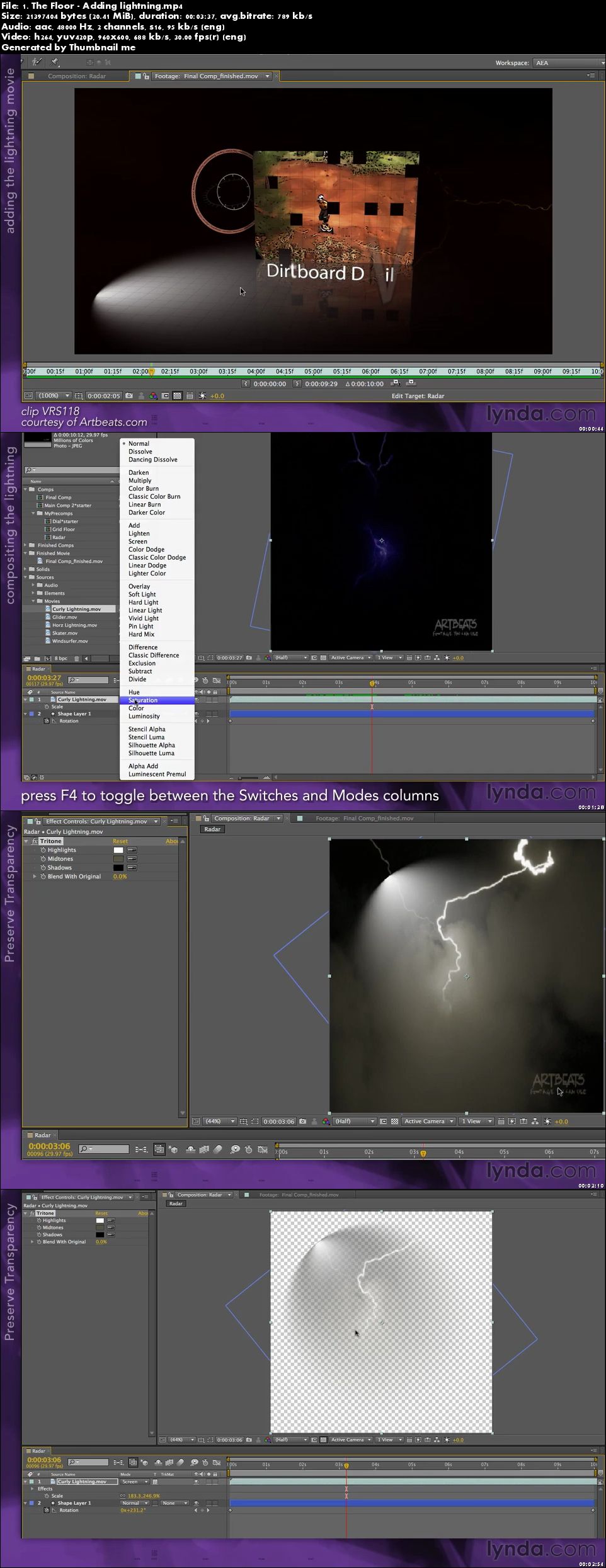The width and height of the screenshot is (606, 1568).
Task: Open None TrkMat dropdown for Shape Layer 1
Action: click(x=174, y=1503)
